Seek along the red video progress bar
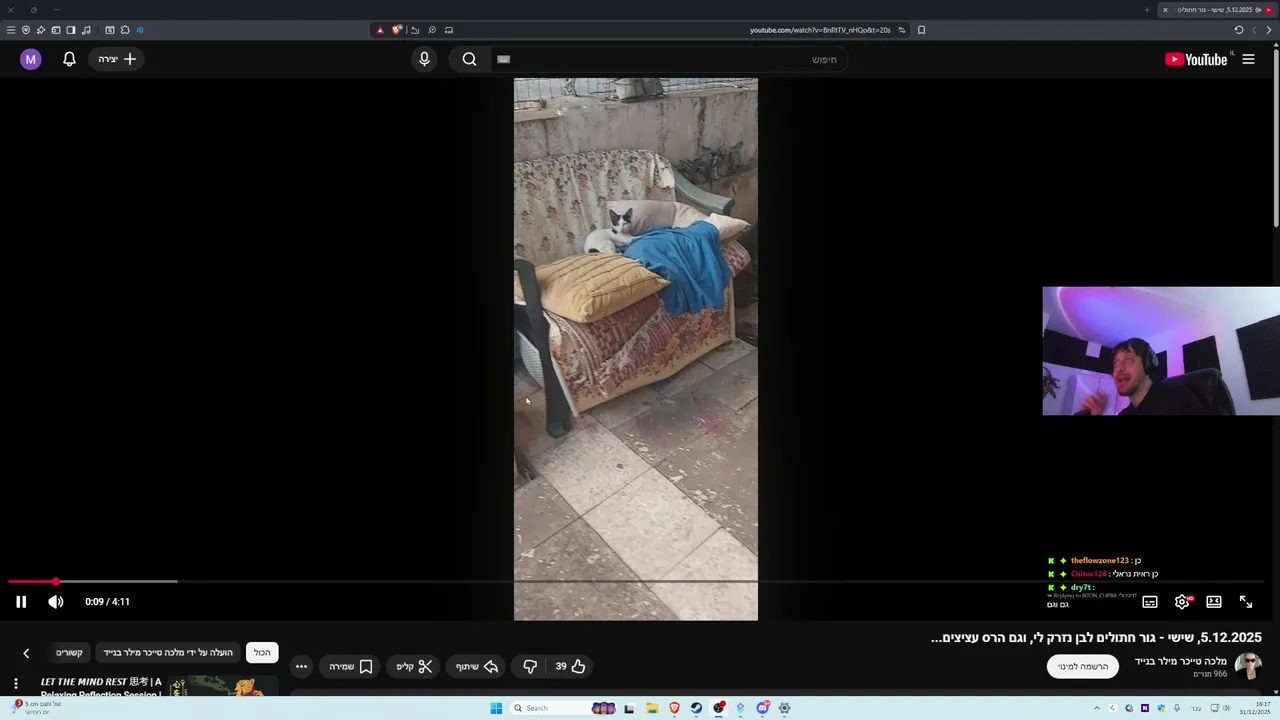 636,581
